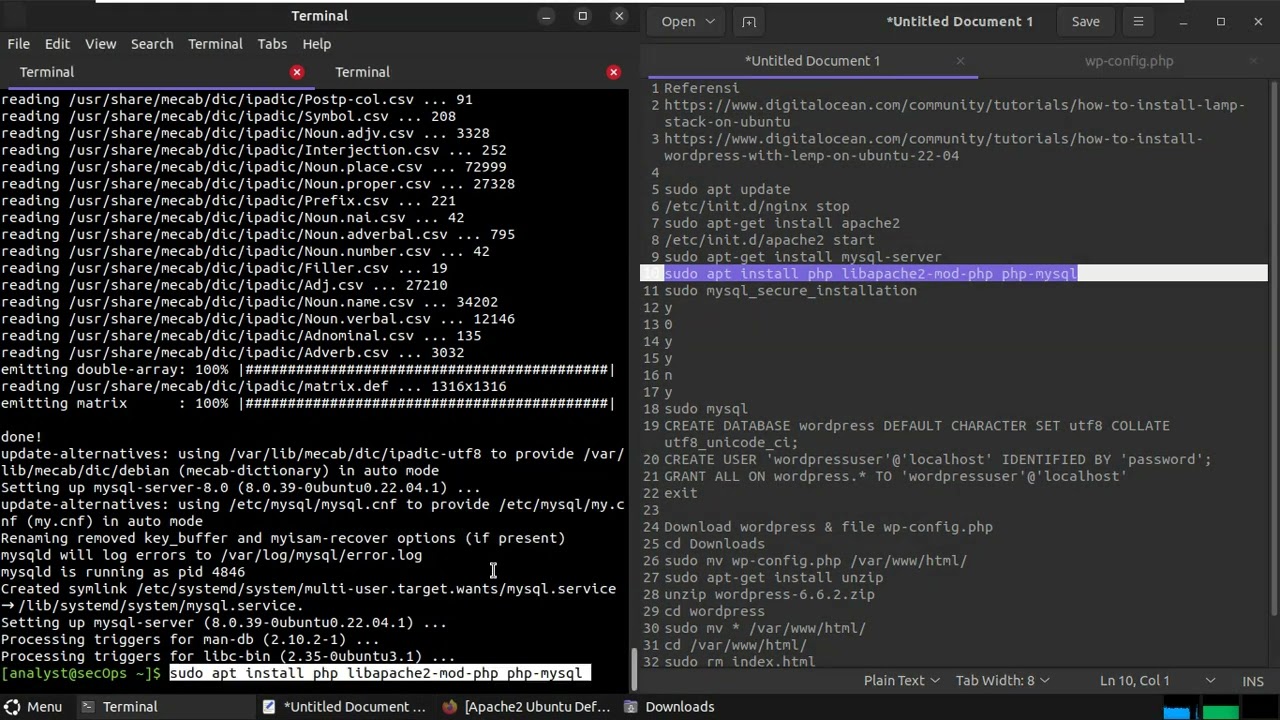
Task: Click line 'unzip wordpress-6.6.2.zip'
Action: pos(769,595)
